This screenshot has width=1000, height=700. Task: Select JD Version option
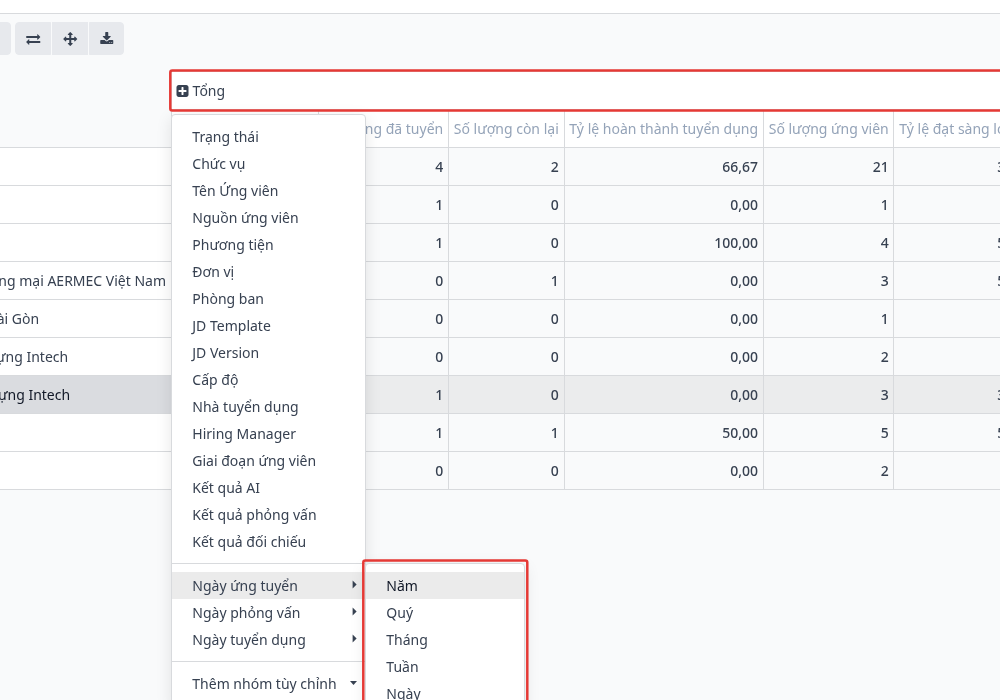pyautogui.click(x=268, y=353)
